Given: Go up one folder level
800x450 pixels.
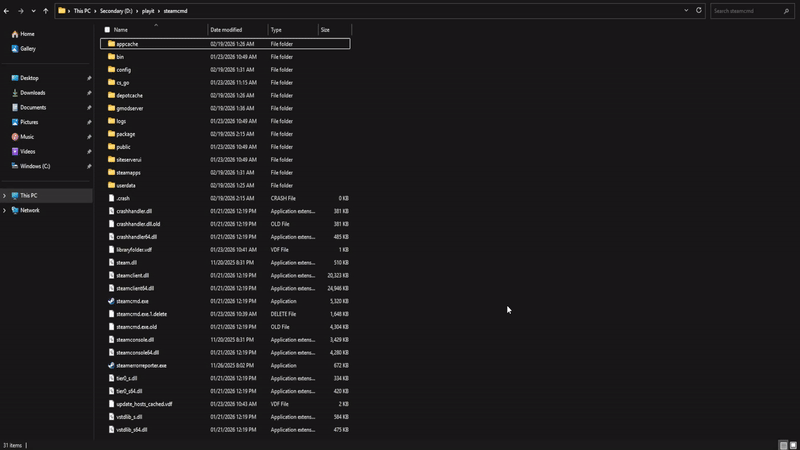Looking at the screenshot, I should pos(45,11).
